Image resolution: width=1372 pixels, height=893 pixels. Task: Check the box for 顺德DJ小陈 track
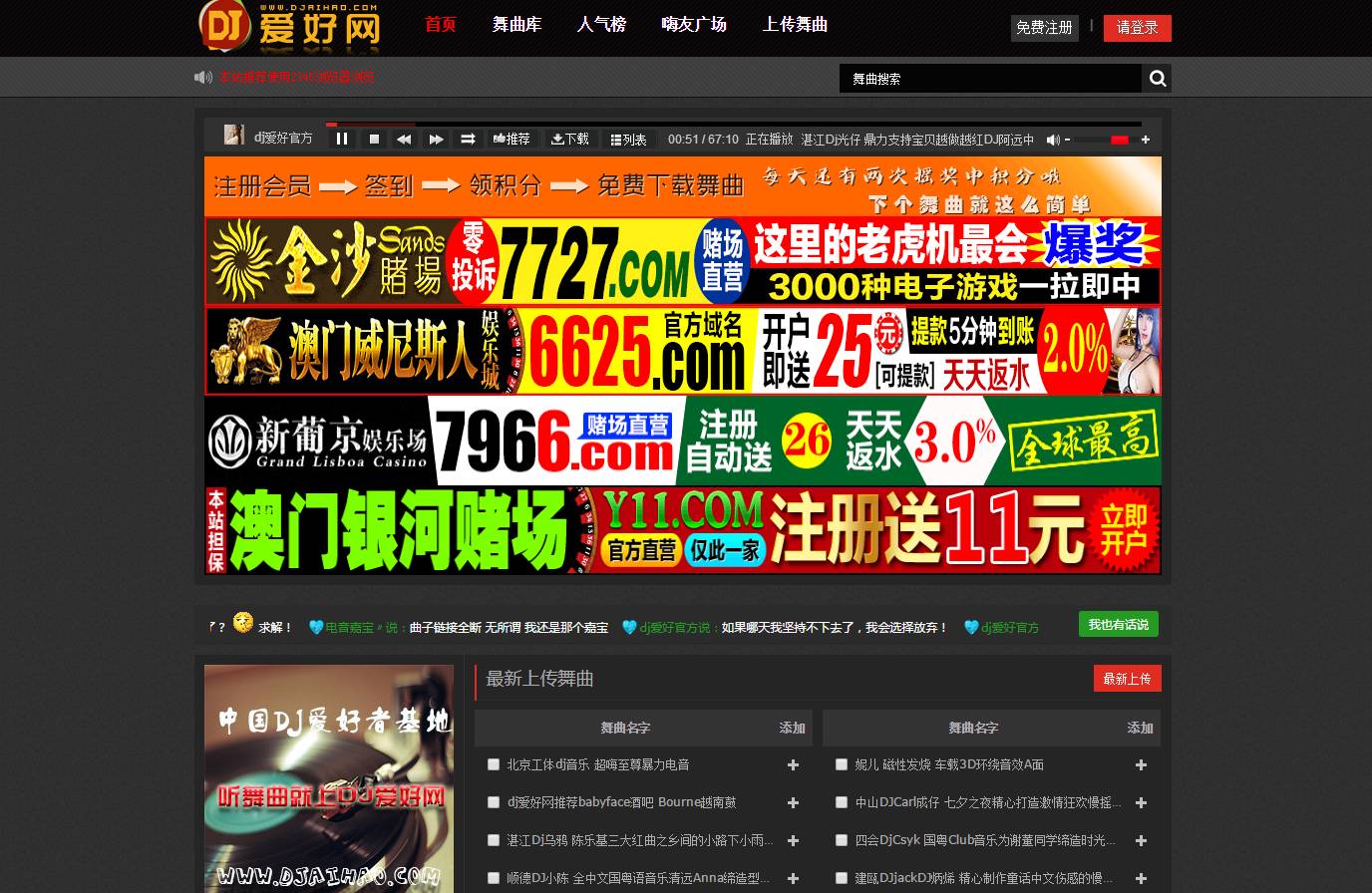pos(494,878)
